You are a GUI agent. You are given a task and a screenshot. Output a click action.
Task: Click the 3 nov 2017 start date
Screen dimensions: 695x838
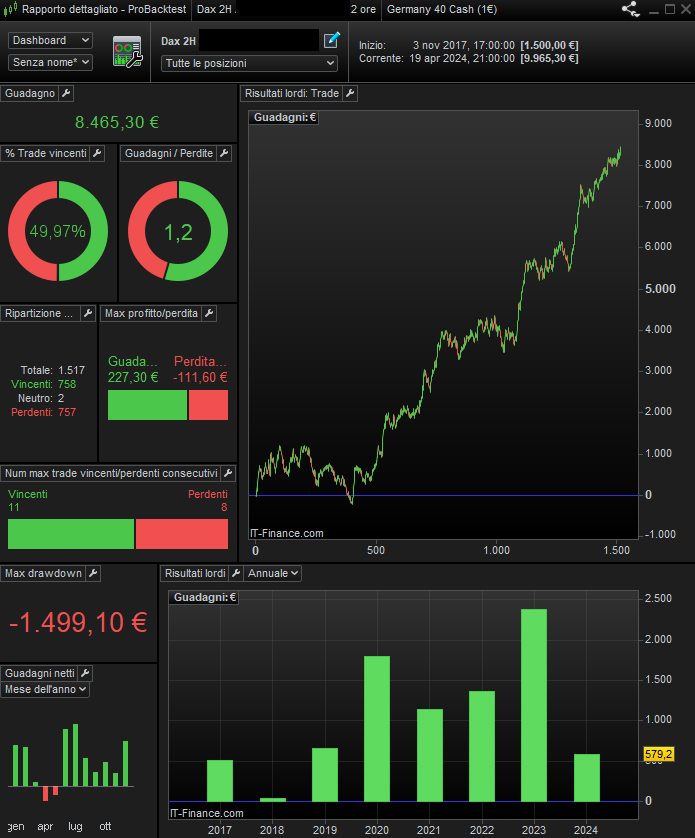(x=464, y=45)
